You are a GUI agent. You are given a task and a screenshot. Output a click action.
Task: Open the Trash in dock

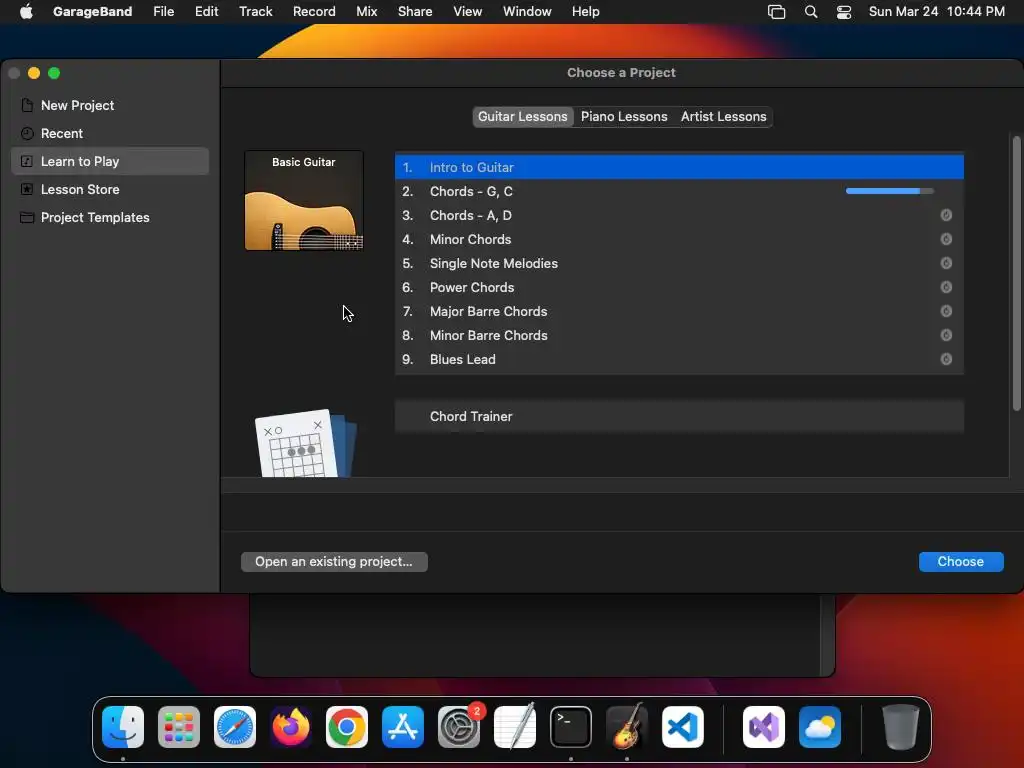(x=901, y=727)
